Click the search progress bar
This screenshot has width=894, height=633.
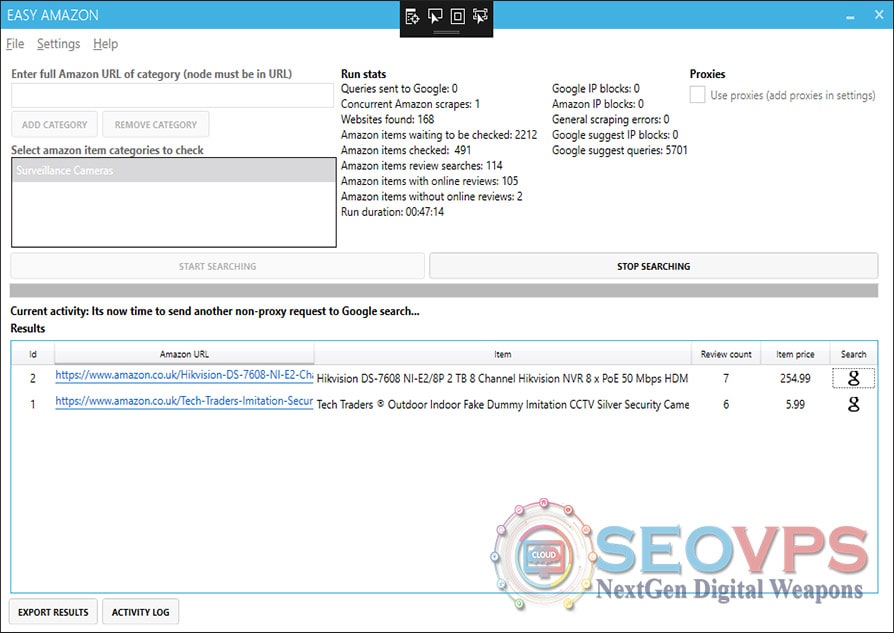444,290
